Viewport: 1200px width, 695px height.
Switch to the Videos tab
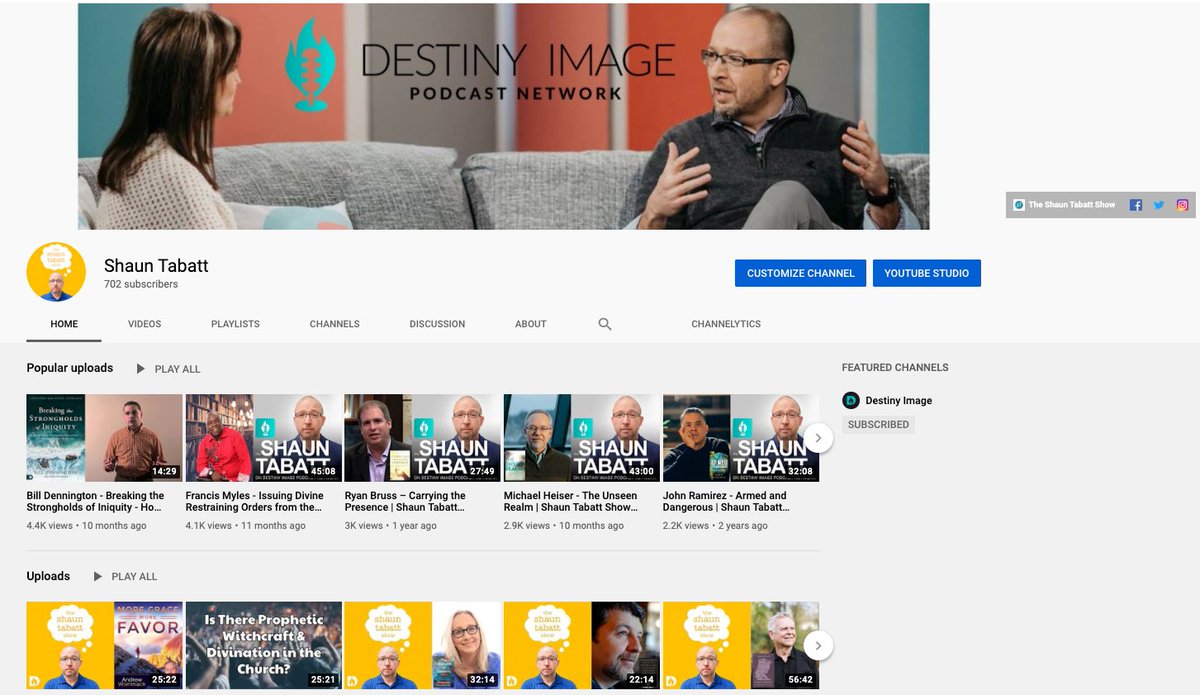pyautogui.click(x=144, y=324)
